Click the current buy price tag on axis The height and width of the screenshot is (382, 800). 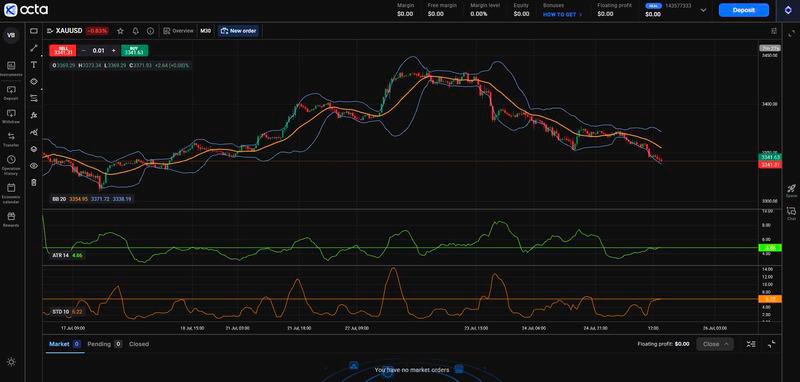click(x=769, y=157)
